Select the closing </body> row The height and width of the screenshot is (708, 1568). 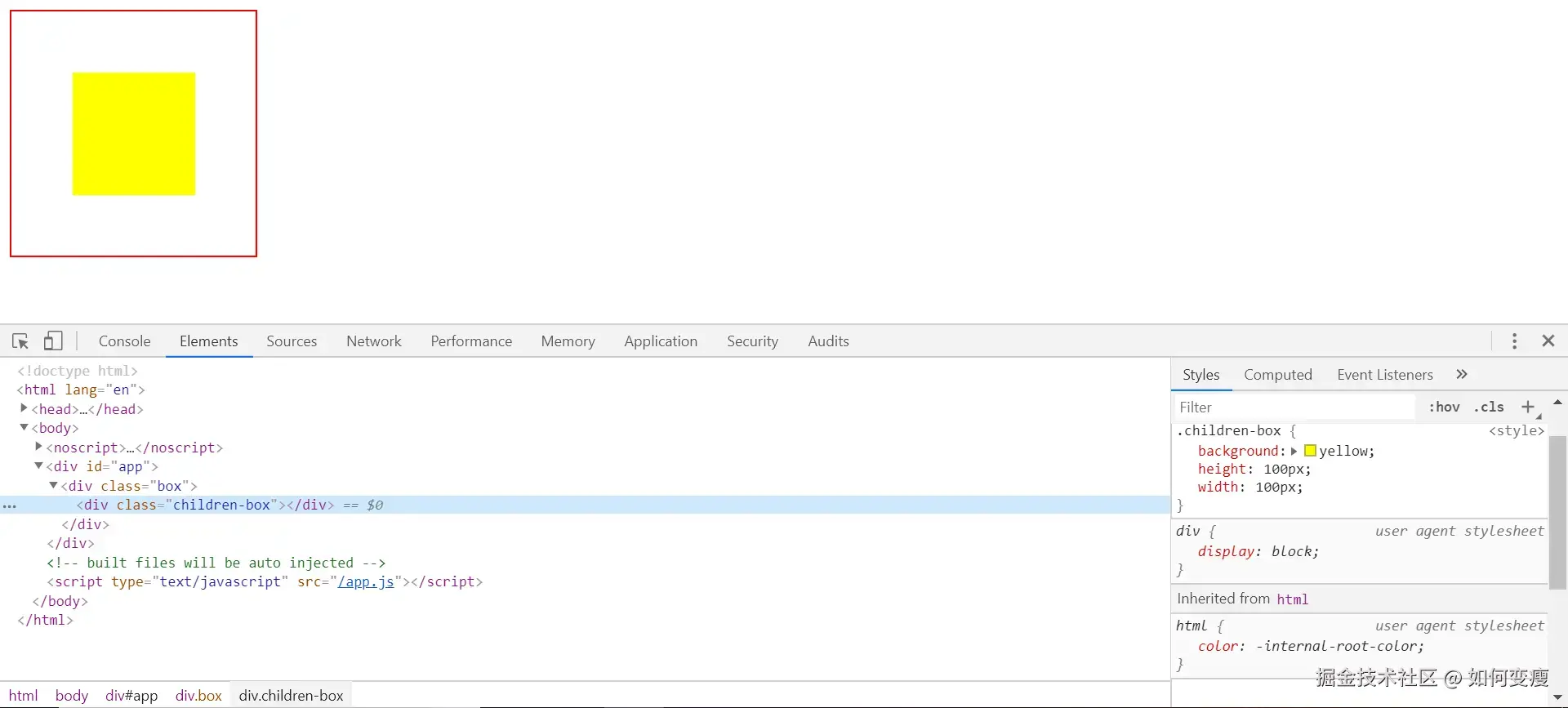pyautogui.click(x=585, y=601)
